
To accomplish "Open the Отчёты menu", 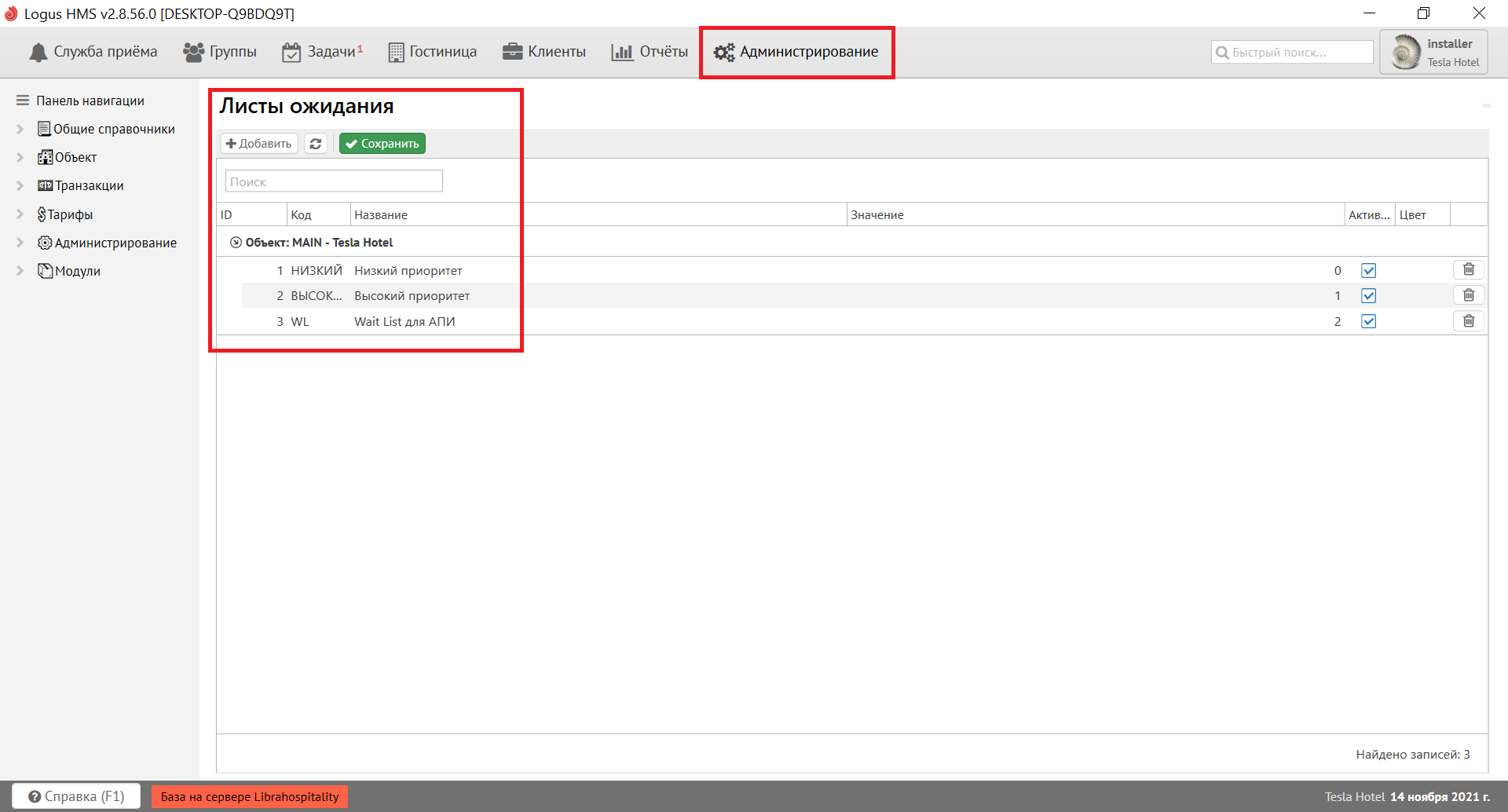I will point(650,52).
